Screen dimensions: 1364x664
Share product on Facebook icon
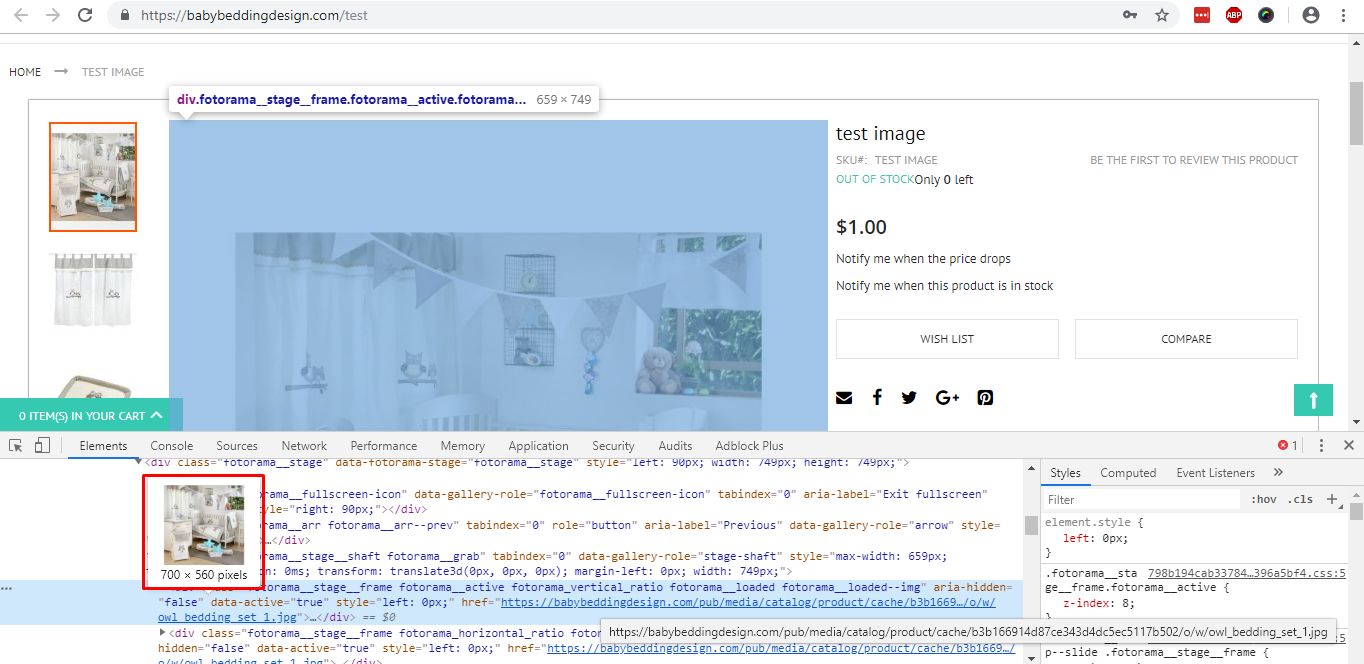877,398
